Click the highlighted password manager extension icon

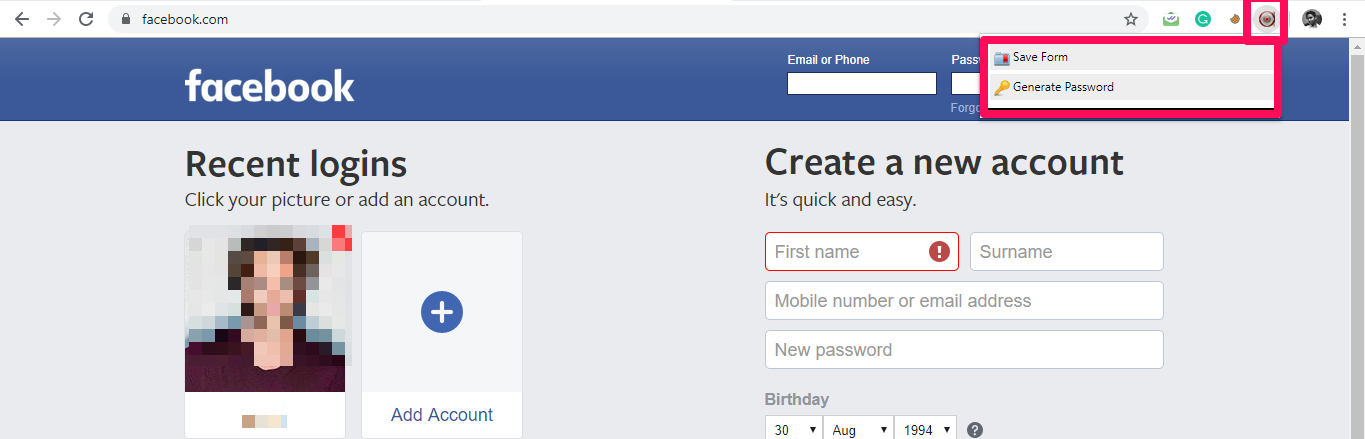pyautogui.click(x=1267, y=19)
